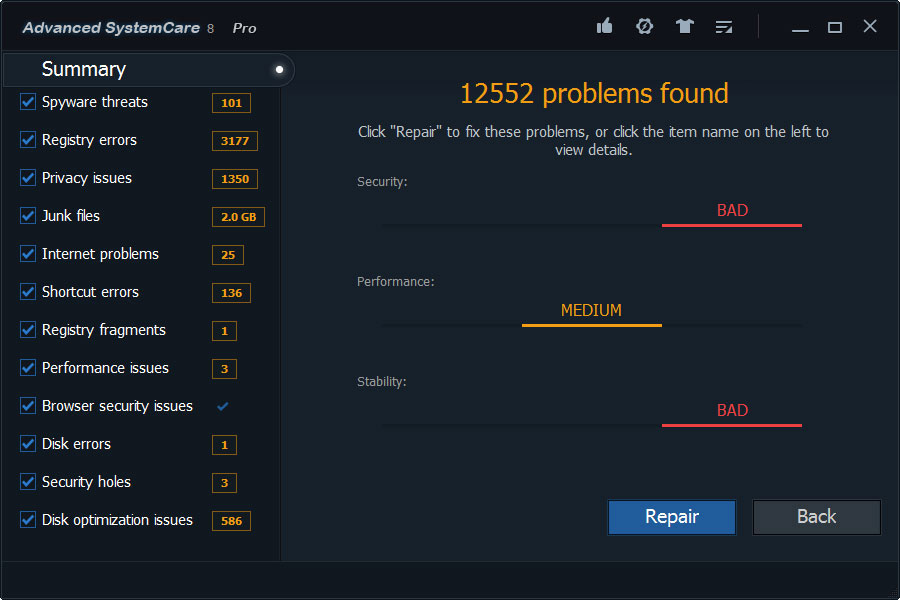Click the Security: label
The width and height of the screenshot is (900, 600).
click(x=382, y=182)
